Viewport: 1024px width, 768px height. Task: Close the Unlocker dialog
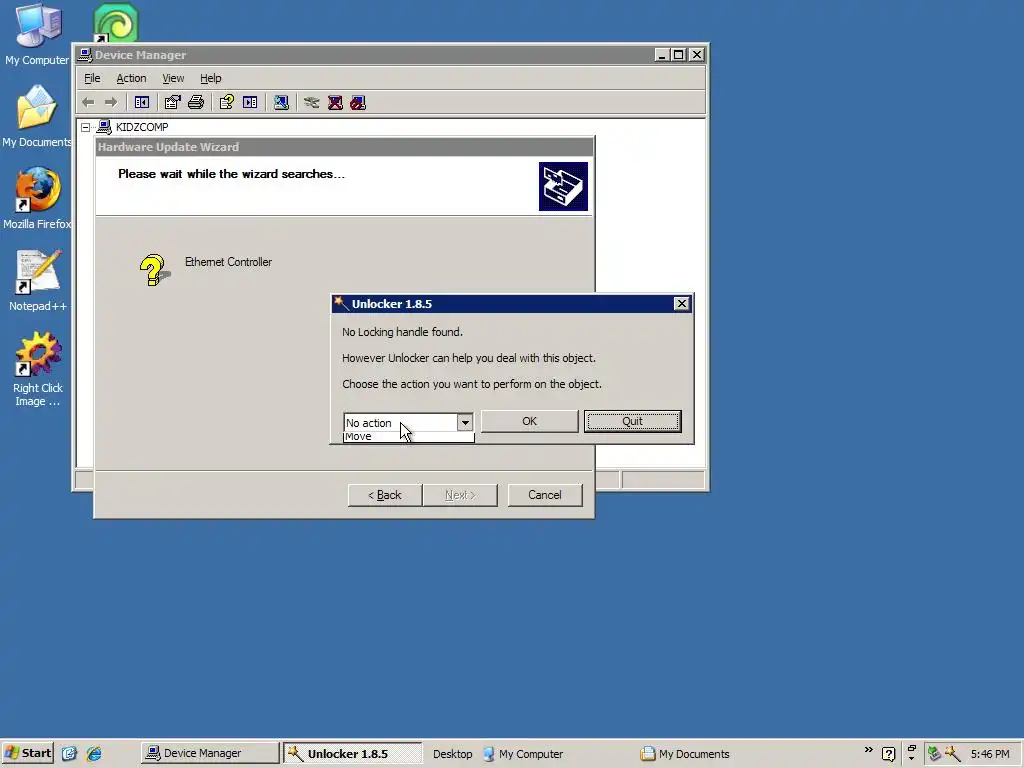coord(681,304)
